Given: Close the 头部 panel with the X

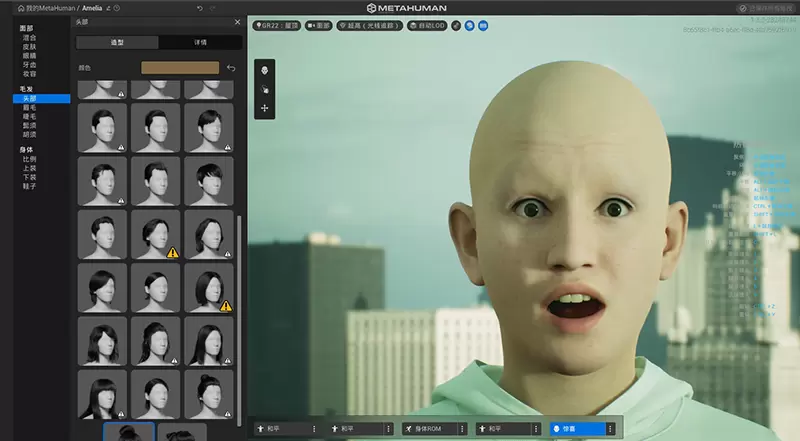Looking at the screenshot, I should pos(237,22).
